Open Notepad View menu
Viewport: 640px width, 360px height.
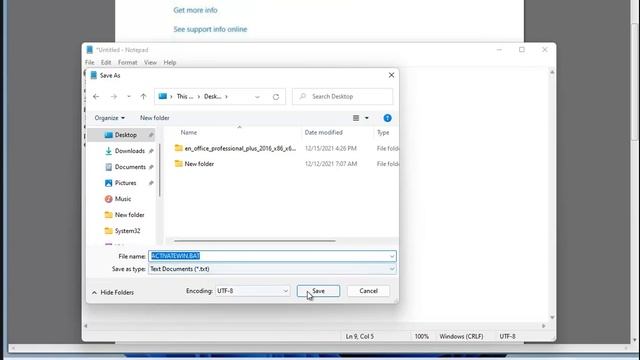pos(150,62)
